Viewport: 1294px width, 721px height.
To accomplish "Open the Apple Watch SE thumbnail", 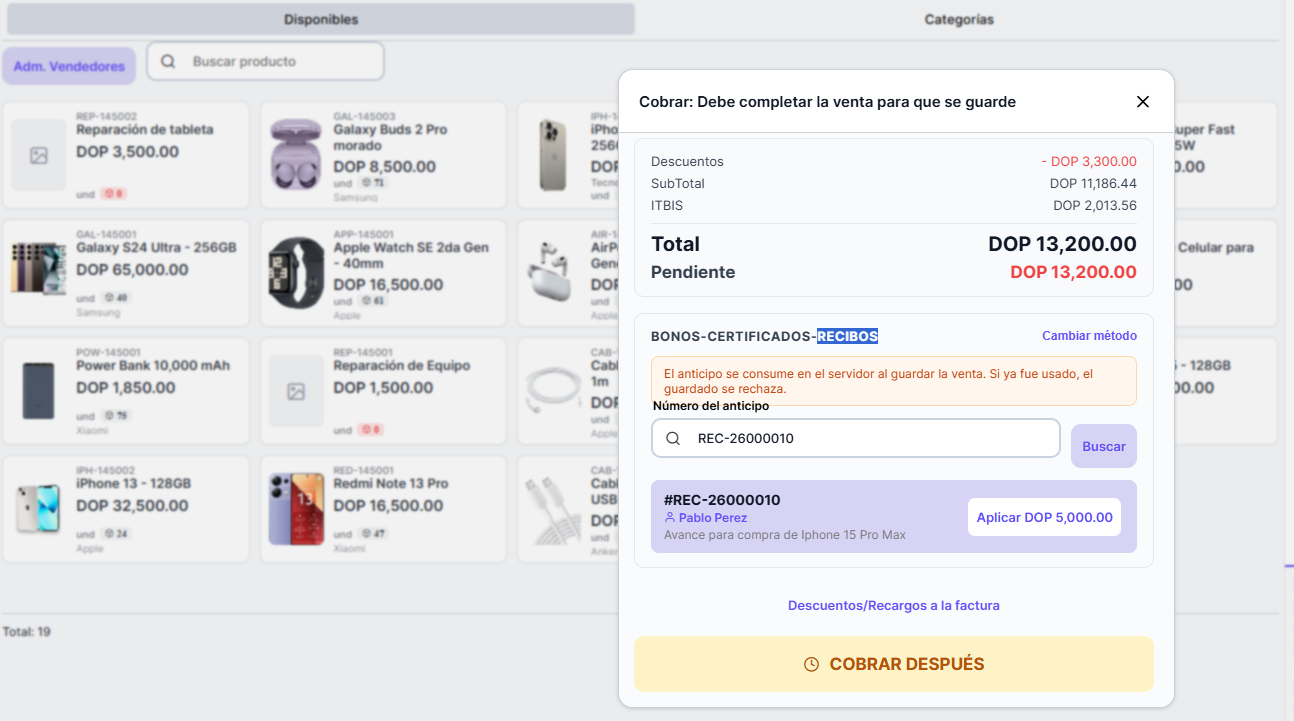I will click(296, 273).
